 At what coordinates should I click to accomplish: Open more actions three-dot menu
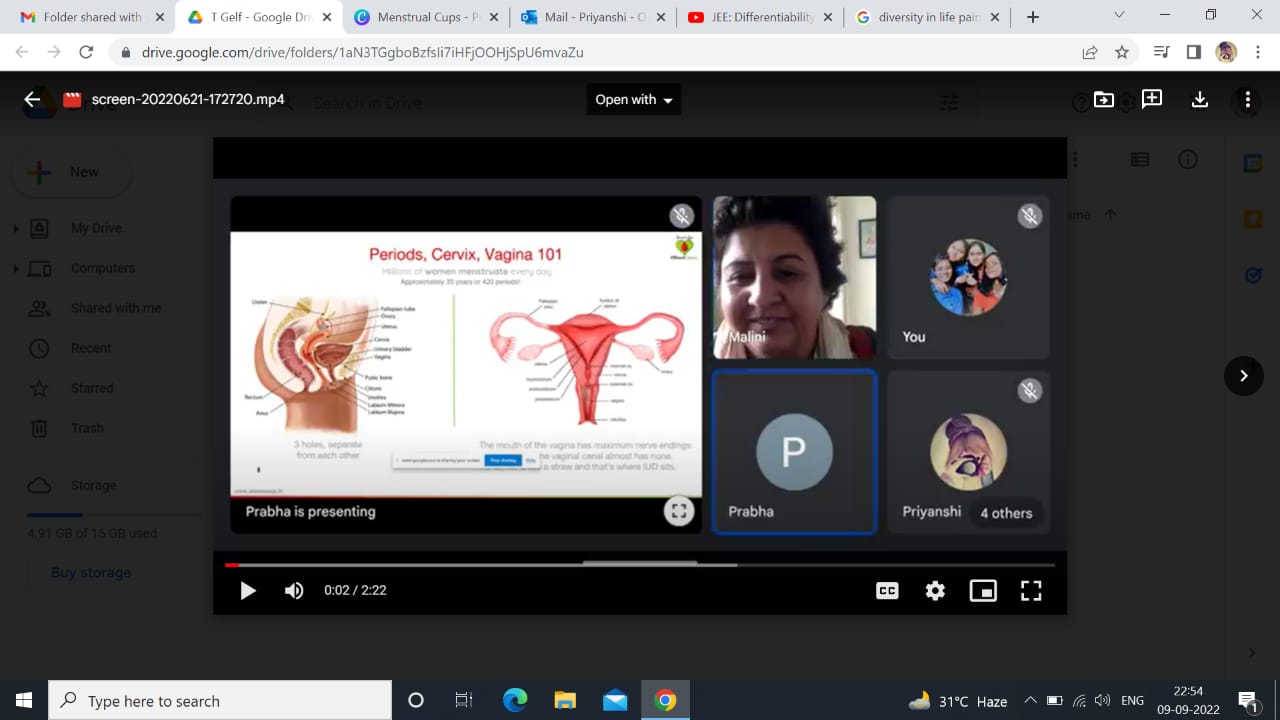click(1247, 99)
